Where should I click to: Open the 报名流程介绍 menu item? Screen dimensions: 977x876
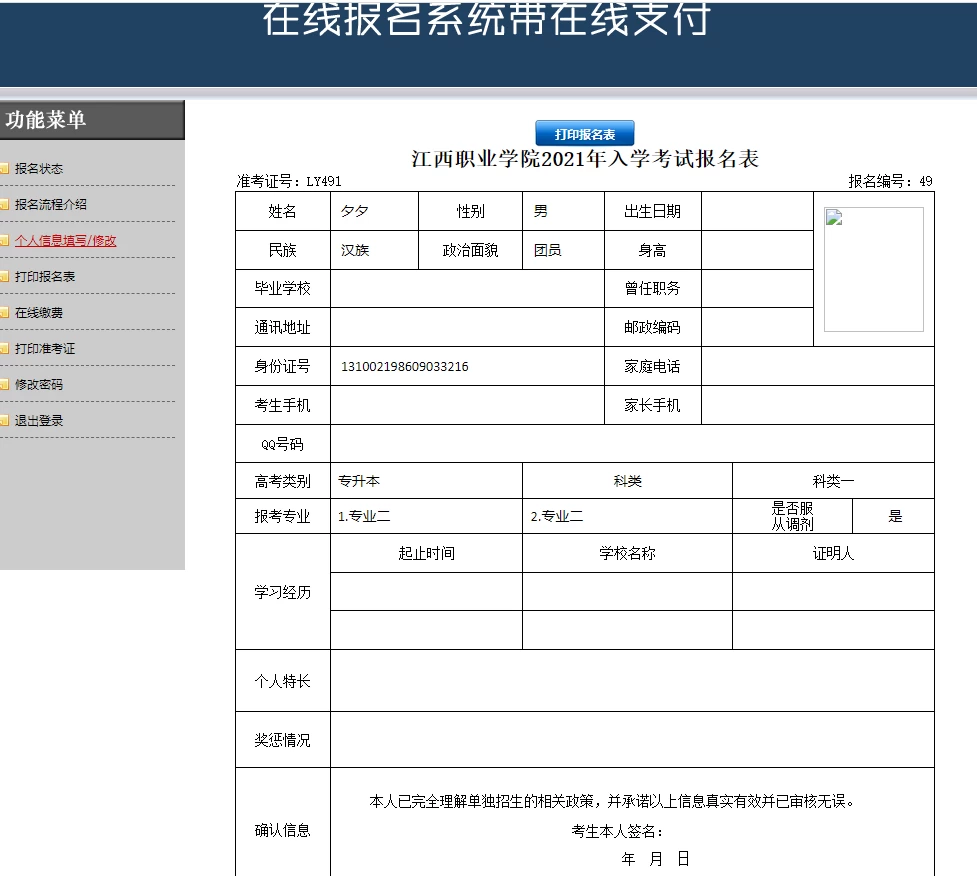coord(51,205)
